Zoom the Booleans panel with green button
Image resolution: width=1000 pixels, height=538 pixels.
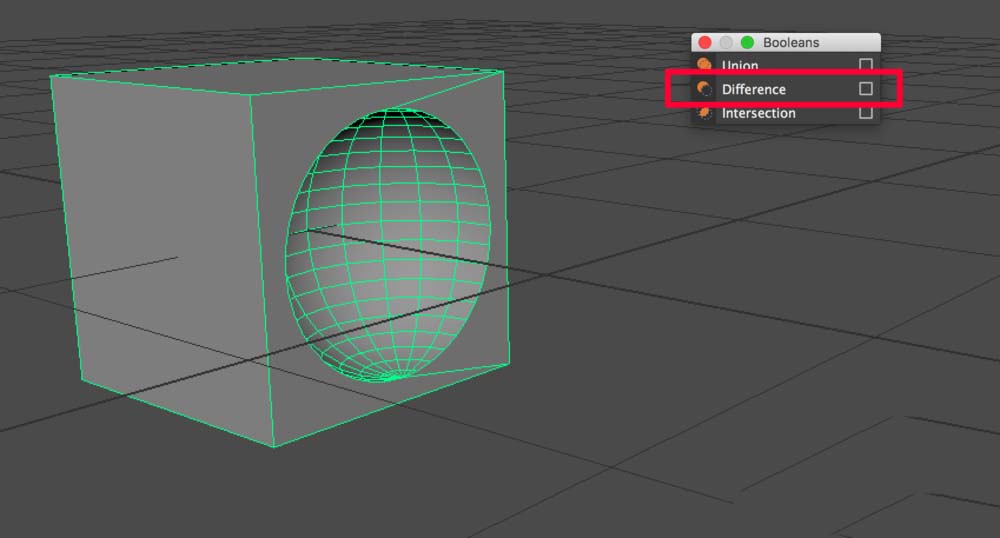(x=747, y=42)
